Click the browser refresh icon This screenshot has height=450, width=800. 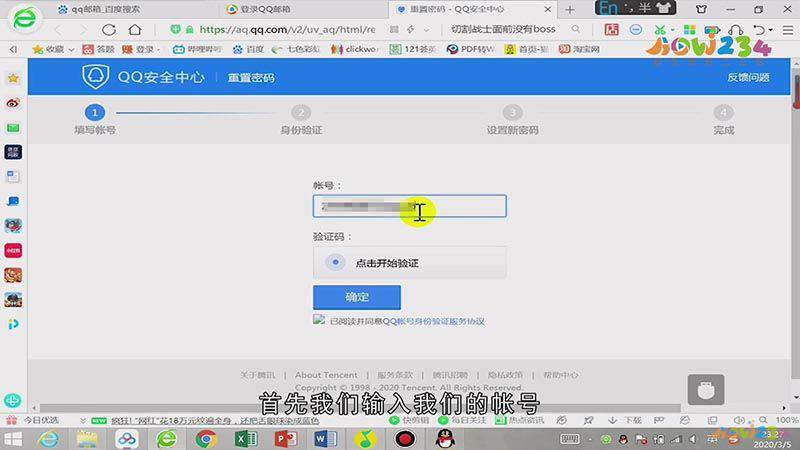109,30
